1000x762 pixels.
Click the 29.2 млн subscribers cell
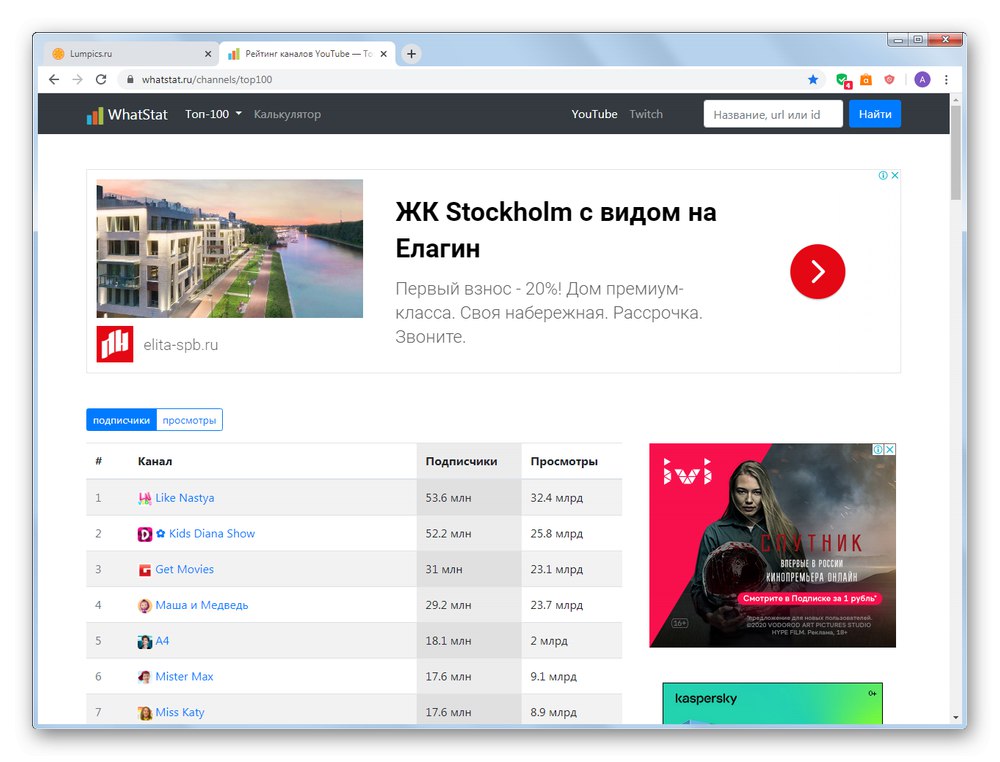click(x=469, y=605)
